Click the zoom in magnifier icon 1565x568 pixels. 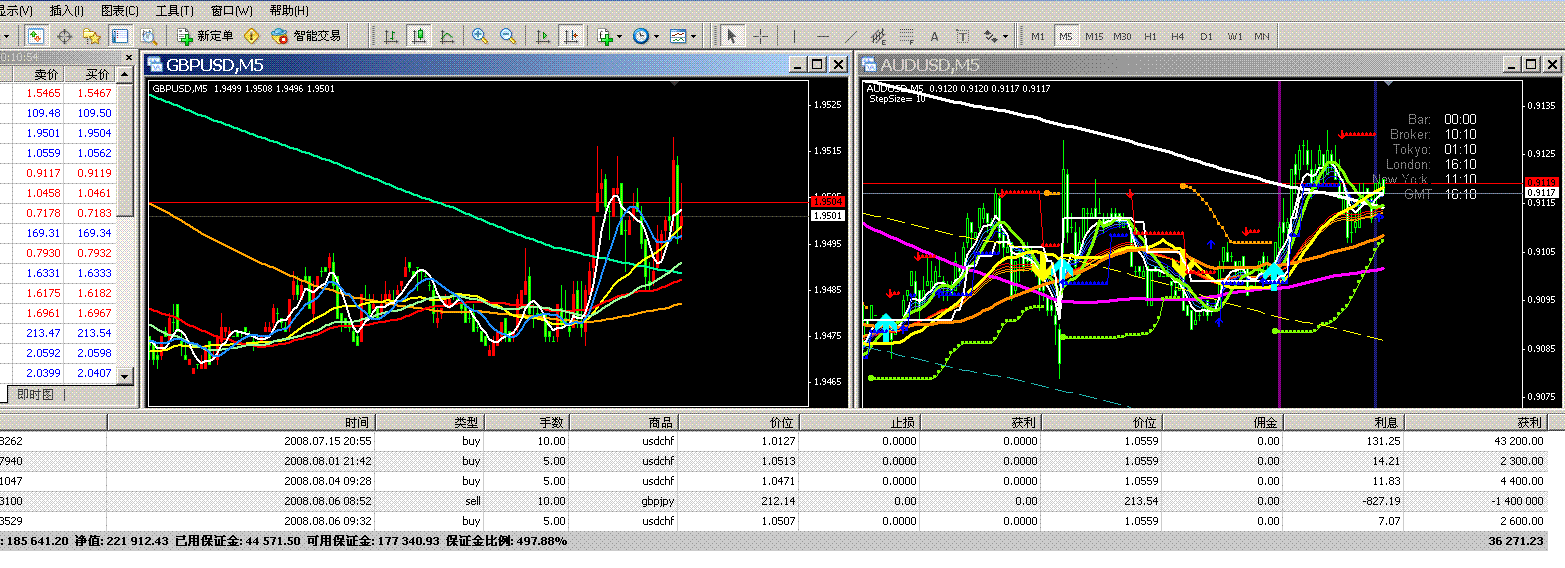pos(480,36)
